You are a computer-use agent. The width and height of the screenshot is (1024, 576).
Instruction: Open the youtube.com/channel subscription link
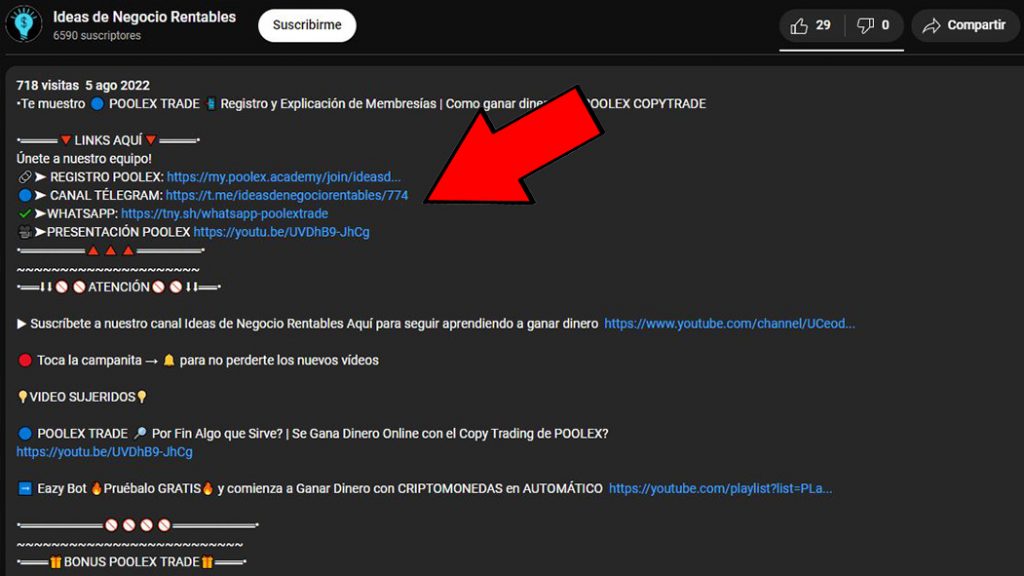(729, 324)
